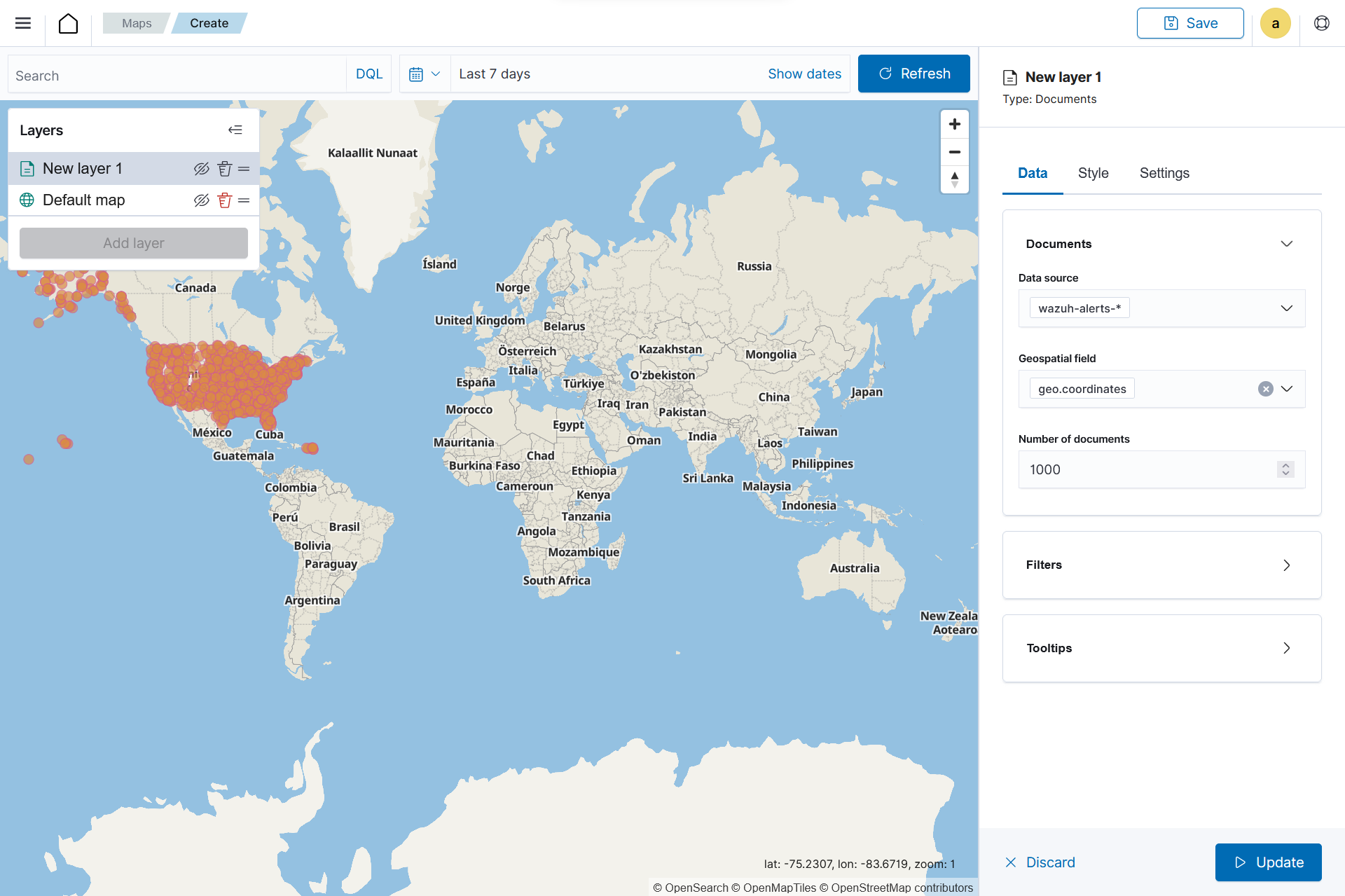Grab the Default map reorder handle
The height and width of the screenshot is (896, 1345).
244,200
